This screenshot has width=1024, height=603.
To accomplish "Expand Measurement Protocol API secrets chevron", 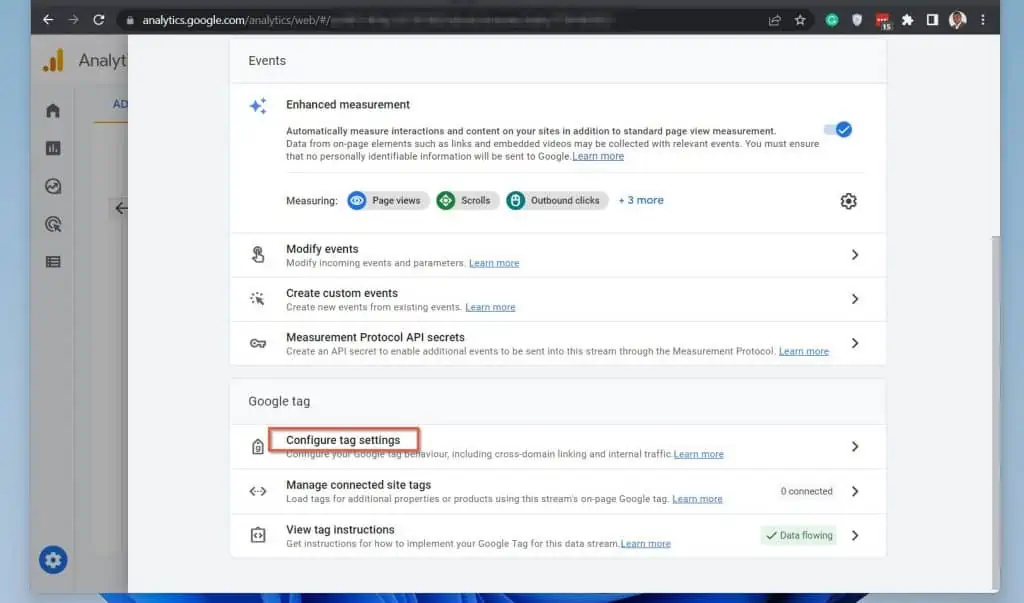I will pos(854,343).
